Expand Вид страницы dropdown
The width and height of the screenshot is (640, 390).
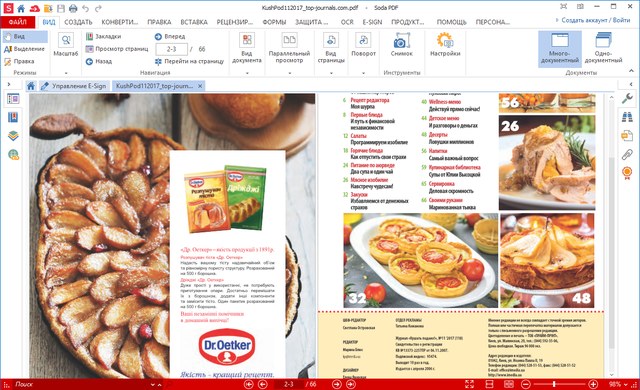331,73
